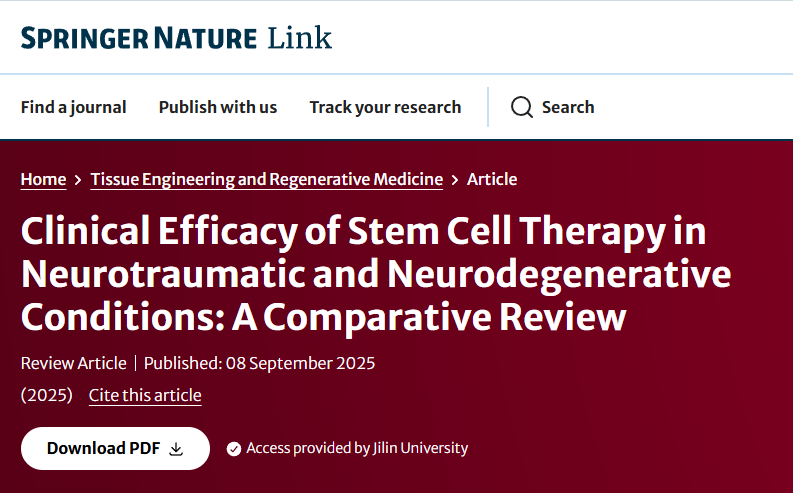Image resolution: width=793 pixels, height=493 pixels.
Task: Click the download arrow icon in the PDF button
Action: (176, 449)
